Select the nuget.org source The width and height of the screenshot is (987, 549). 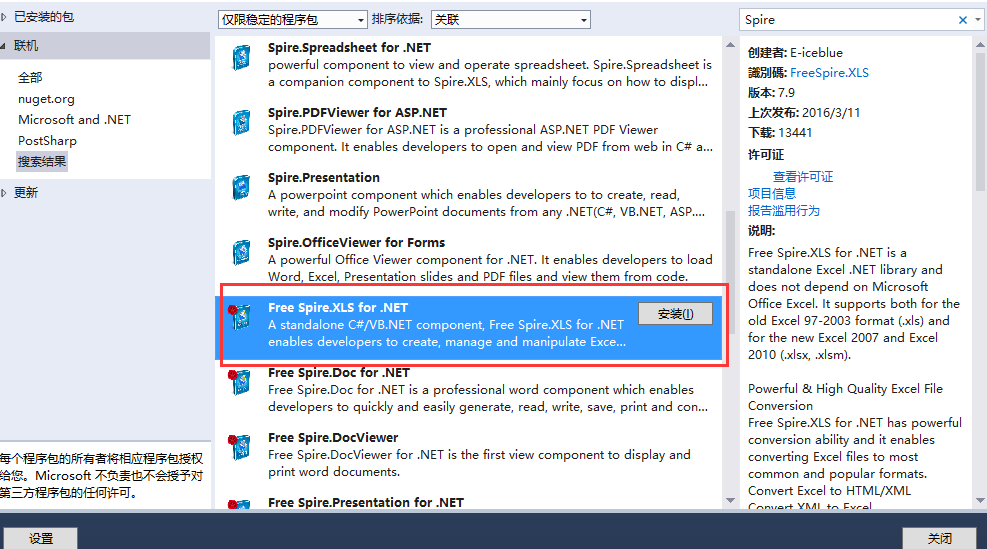tap(46, 99)
